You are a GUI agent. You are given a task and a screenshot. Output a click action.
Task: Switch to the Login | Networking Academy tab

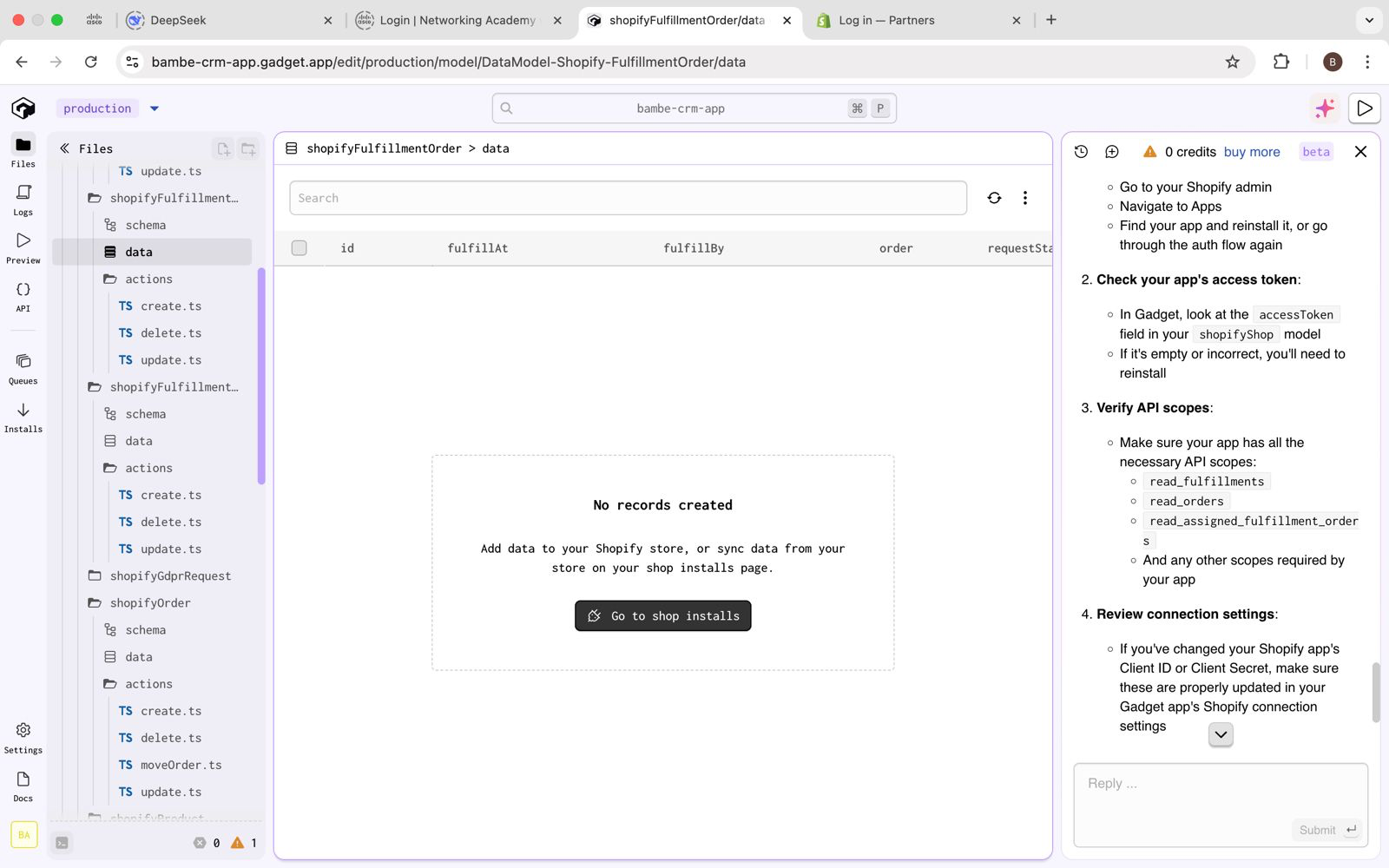click(460, 20)
